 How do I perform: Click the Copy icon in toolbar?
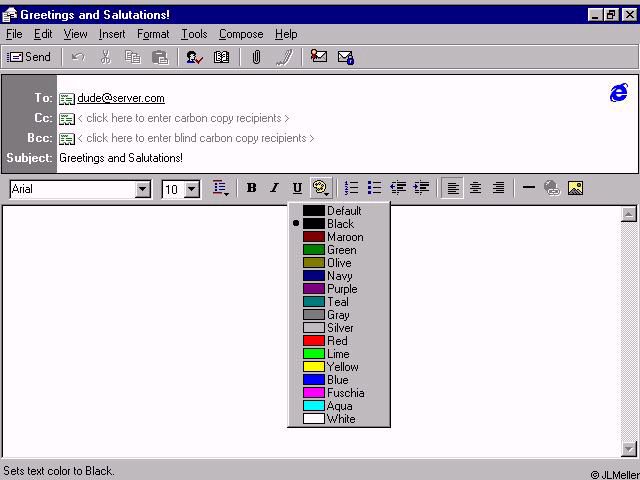click(133, 57)
